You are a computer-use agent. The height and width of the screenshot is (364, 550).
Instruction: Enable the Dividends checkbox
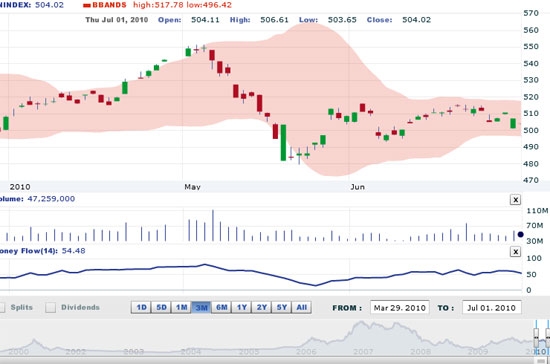51,308
